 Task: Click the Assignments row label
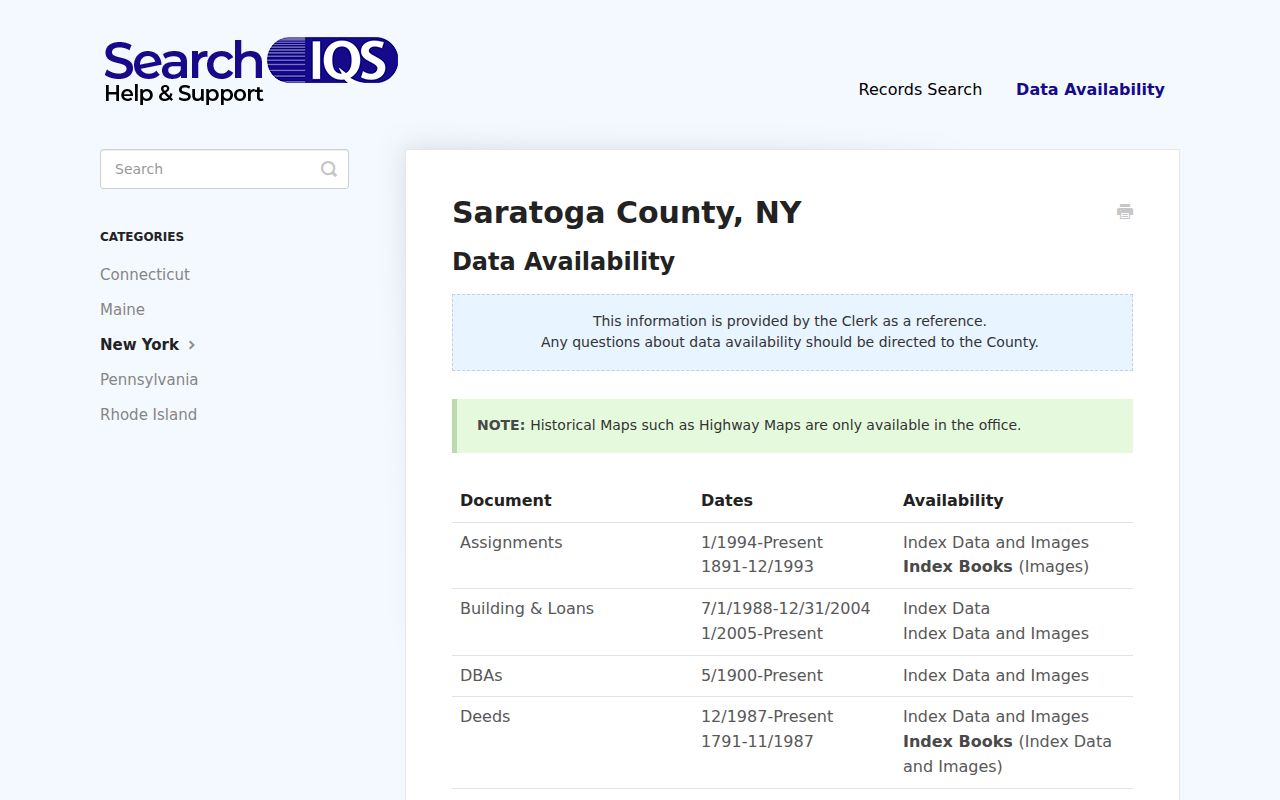pyautogui.click(x=511, y=542)
